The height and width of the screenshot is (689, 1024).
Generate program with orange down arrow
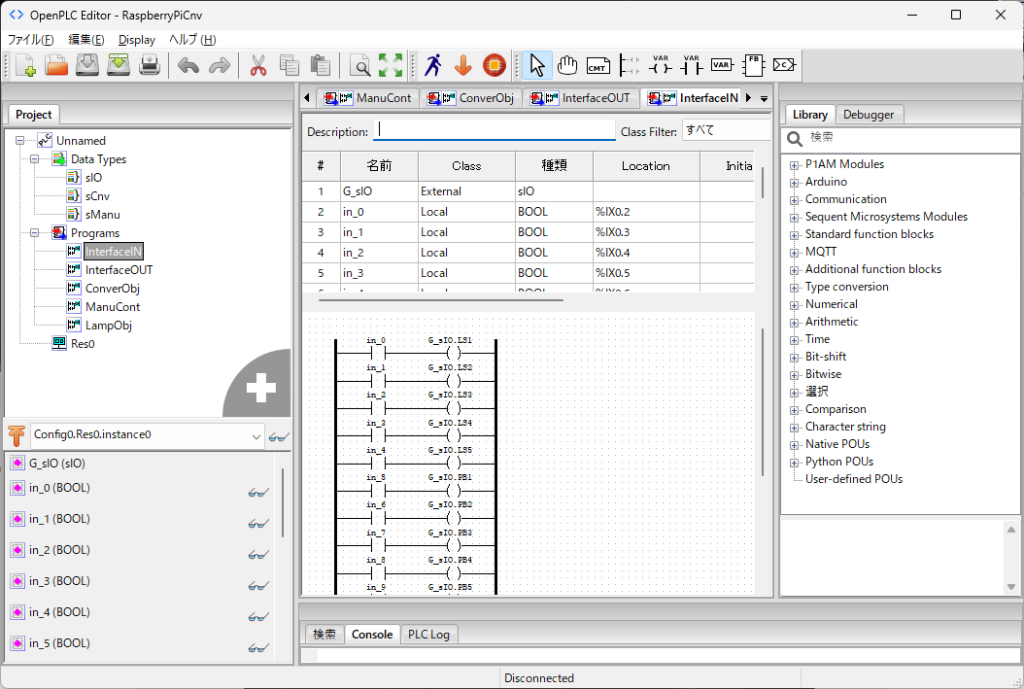click(463, 65)
